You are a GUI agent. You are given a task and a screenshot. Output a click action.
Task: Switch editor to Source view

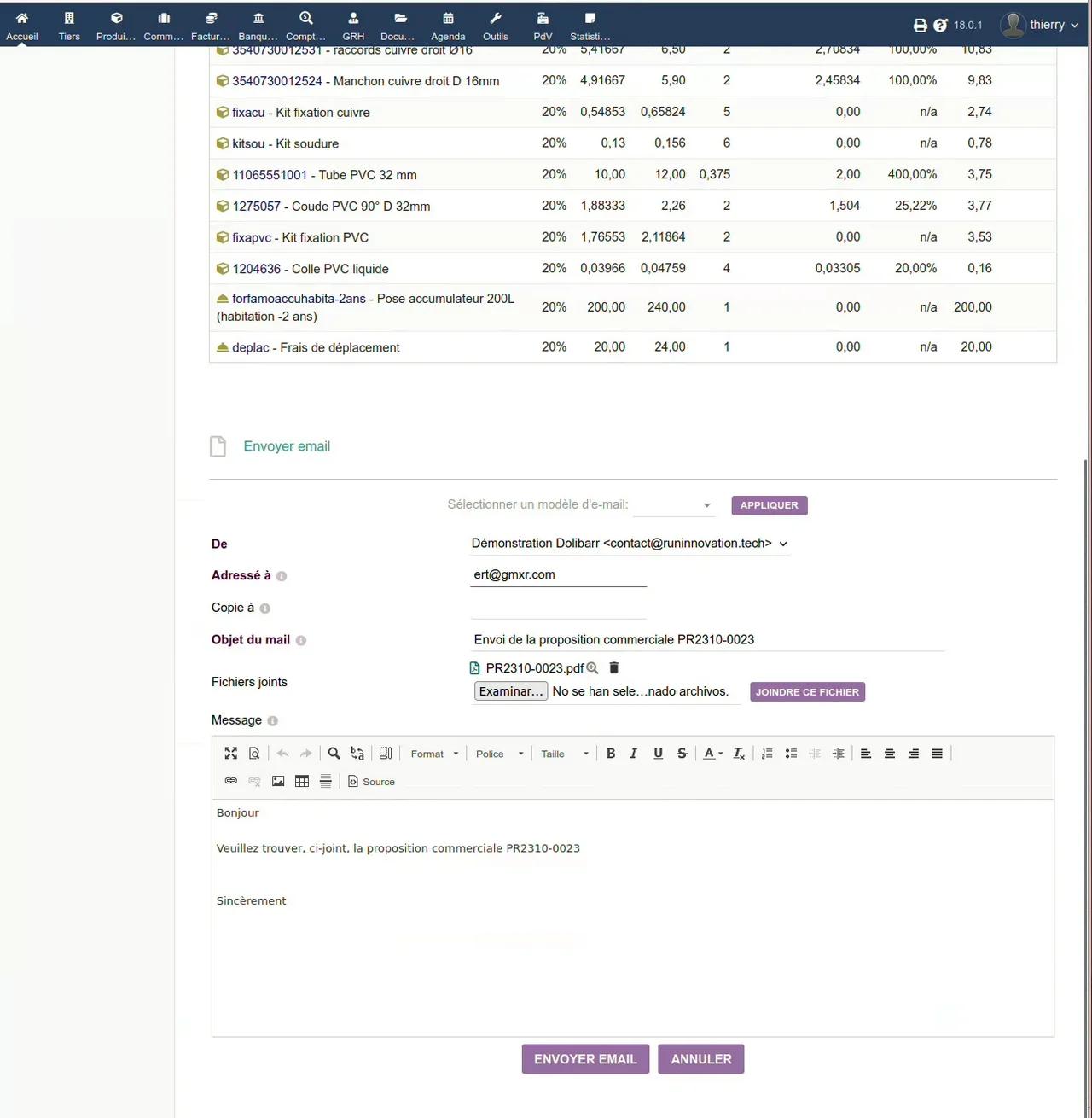pyautogui.click(x=371, y=781)
